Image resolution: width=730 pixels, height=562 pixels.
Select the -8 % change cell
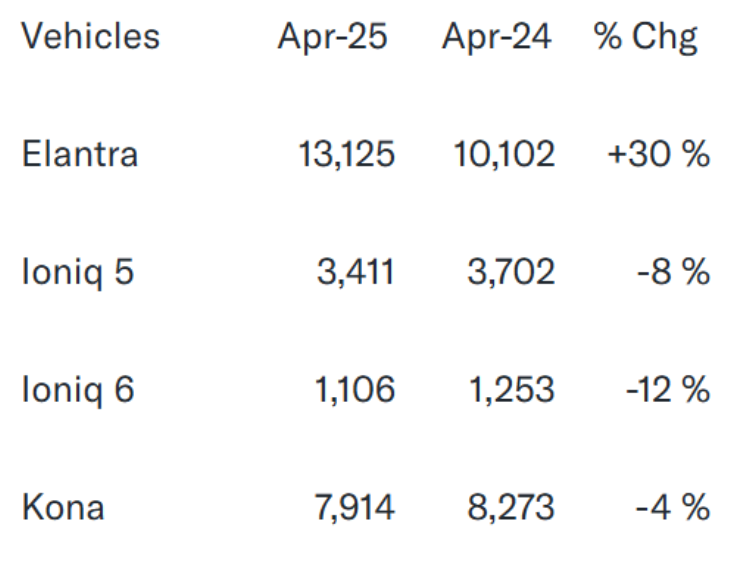click(672, 272)
